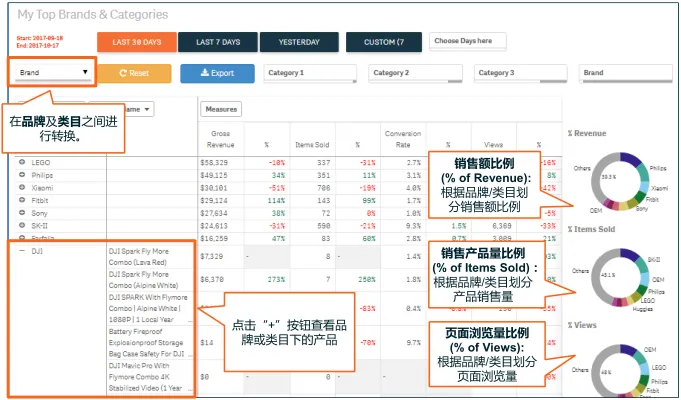Select DJI Spark Fly More Combo (Lava Red)
This screenshot has height=400, width=681.
[139, 257]
